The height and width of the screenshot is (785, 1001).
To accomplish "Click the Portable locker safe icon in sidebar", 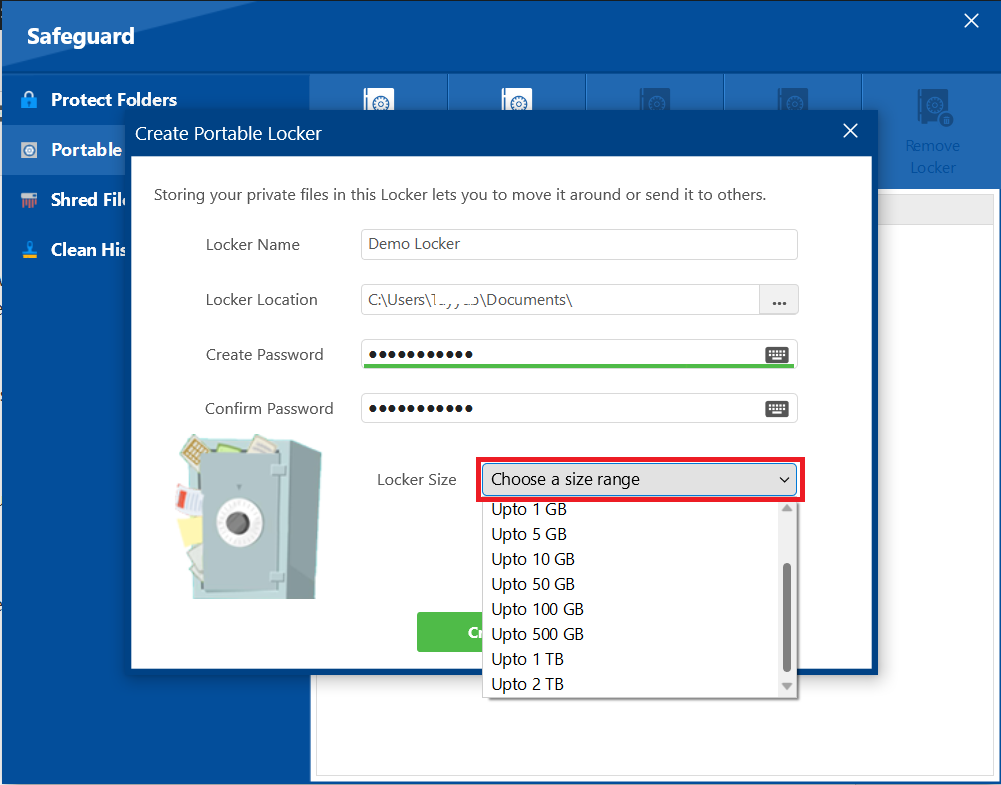I will click(29, 150).
